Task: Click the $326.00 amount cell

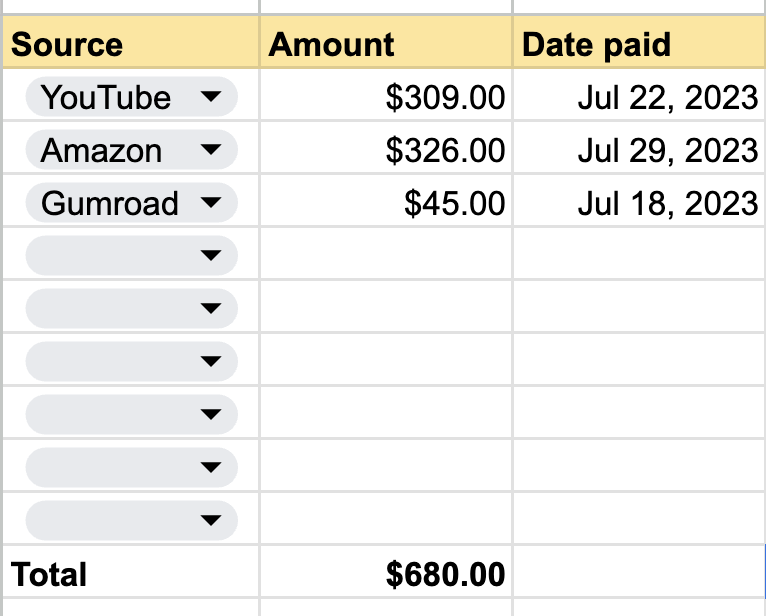Action: tap(386, 150)
